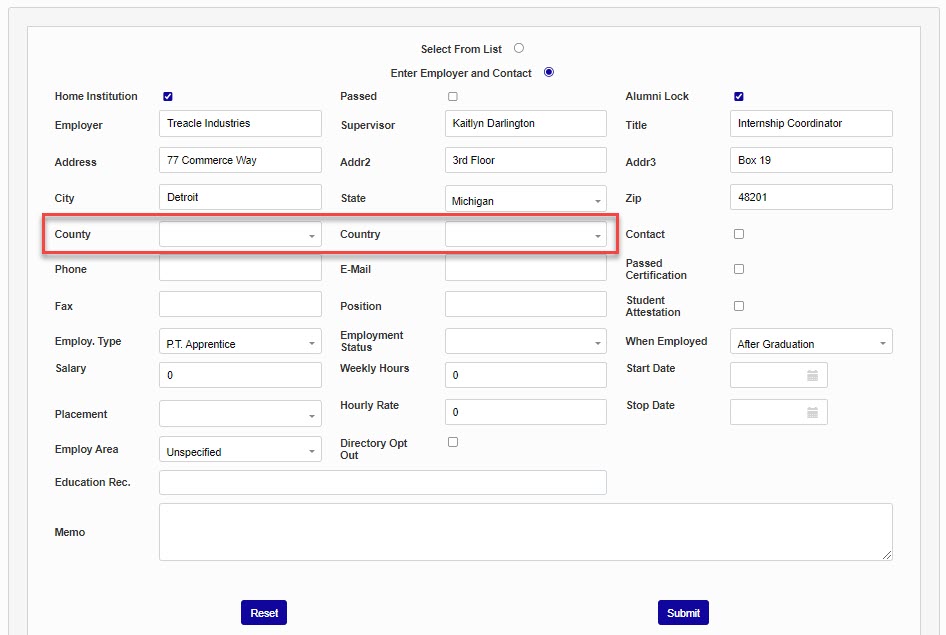Image resolution: width=946 pixels, height=635 pixels.
Task: Tick the Directory Opt Out checkbox
Action: (453, 442)
